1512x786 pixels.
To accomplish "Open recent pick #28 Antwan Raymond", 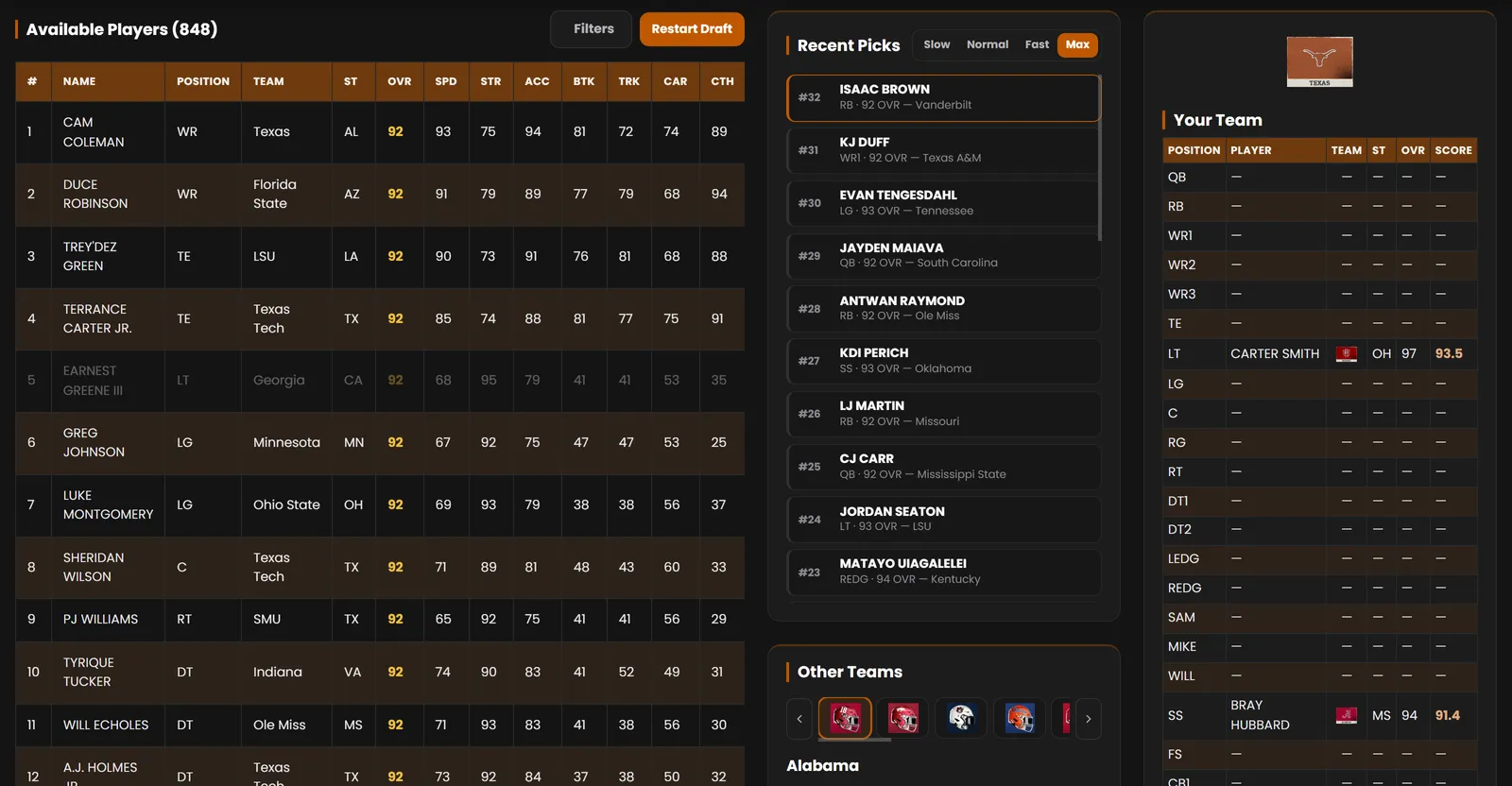I will (943, 309).
